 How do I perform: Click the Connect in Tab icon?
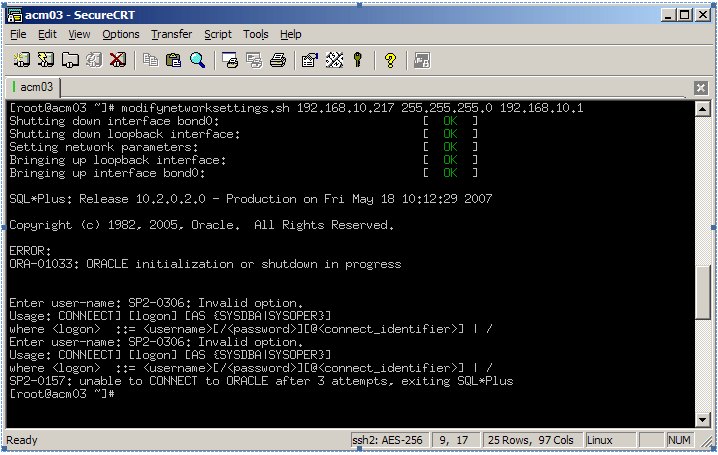tap(70, 60)
